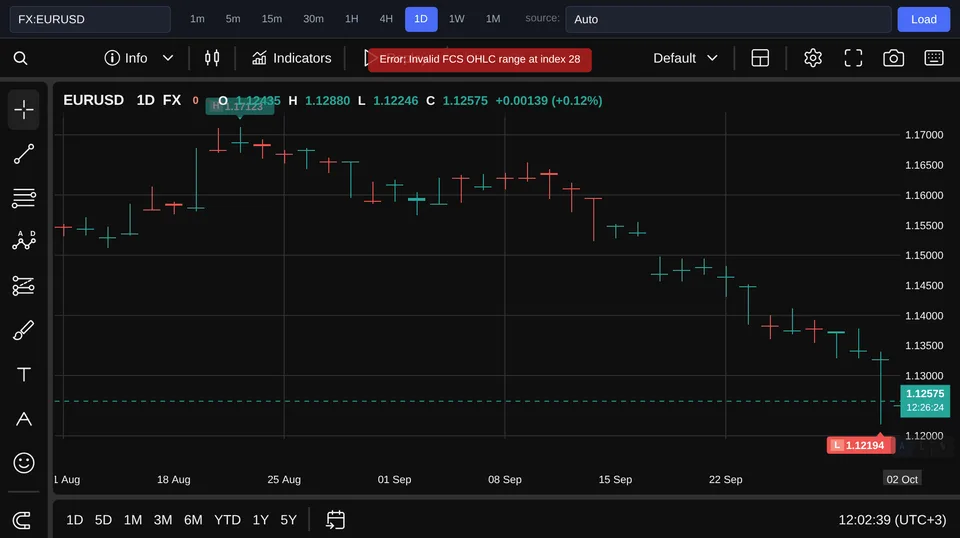The height and width of the screenshot is (538, 960).
Task: Set bottom range to 5D
Action: pos(103,520)
